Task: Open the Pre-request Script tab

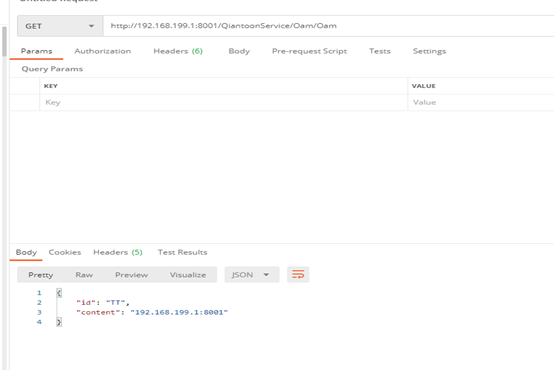Action: (309, 51)
